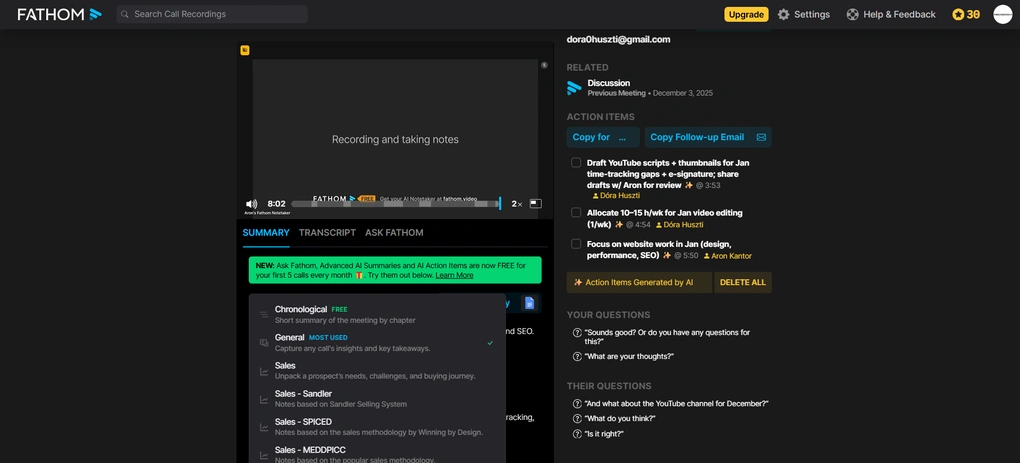Click DELETE ALL action items button

[743, 282]
